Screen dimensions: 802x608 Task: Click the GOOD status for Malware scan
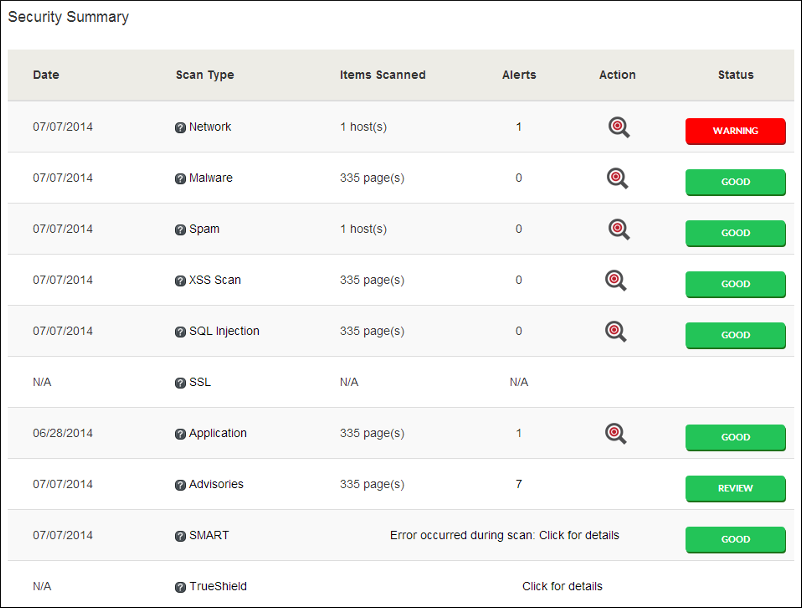[x=735, y=182]
